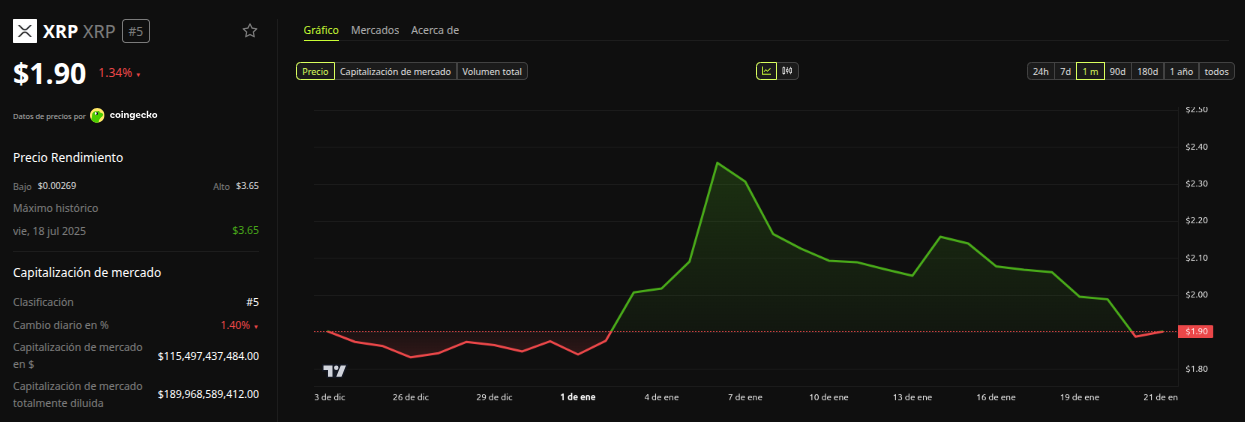Click the 13 de ene date axis label
1245x422 pixels.
[x=912, y=397]
